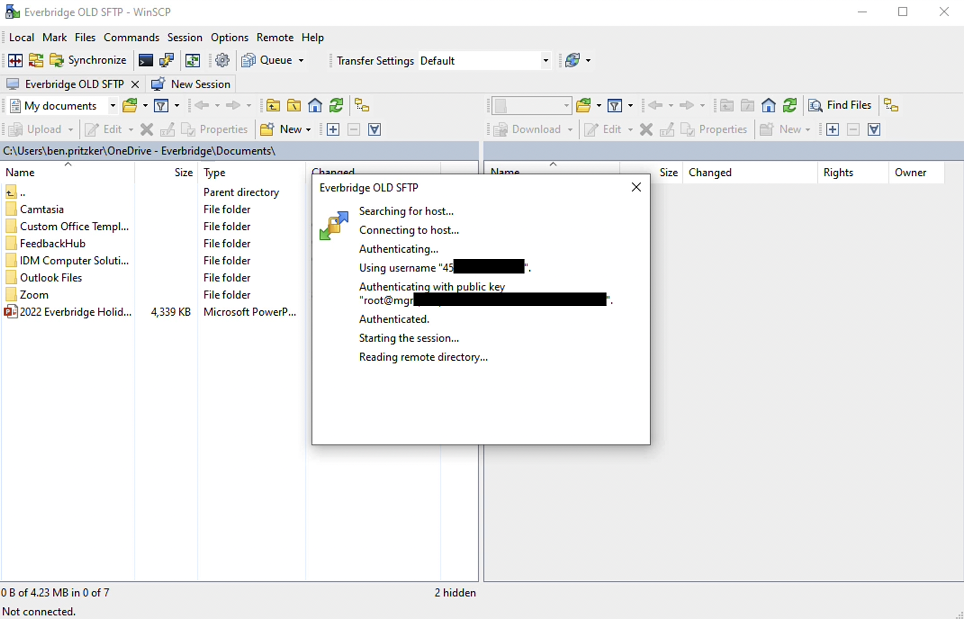Expand the Transfer Settings Default dropdown
This screenshot has height=619, width=964.
click(545, 61)
